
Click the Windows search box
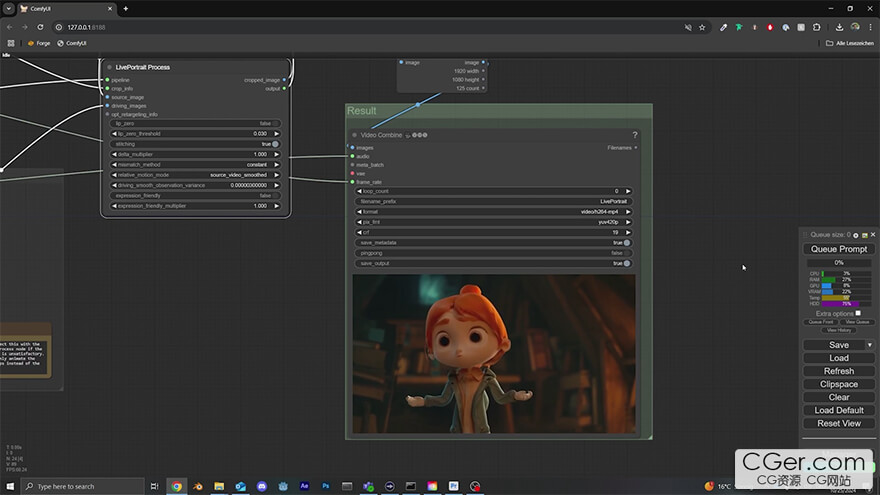[x=82, y=486]
